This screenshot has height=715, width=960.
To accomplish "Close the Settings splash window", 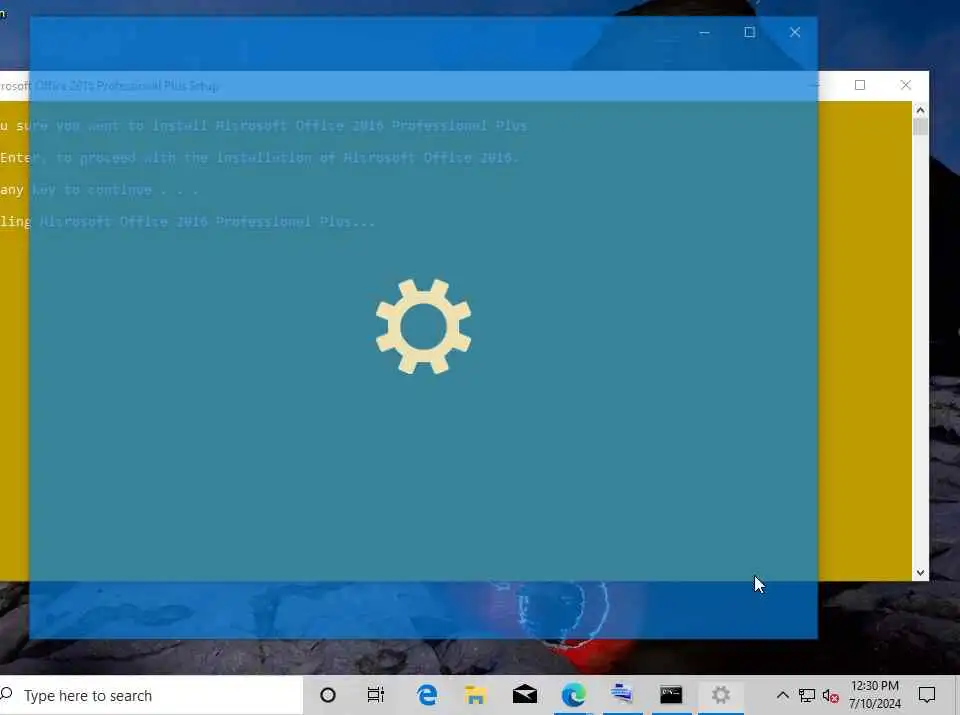I will (795, 32).
